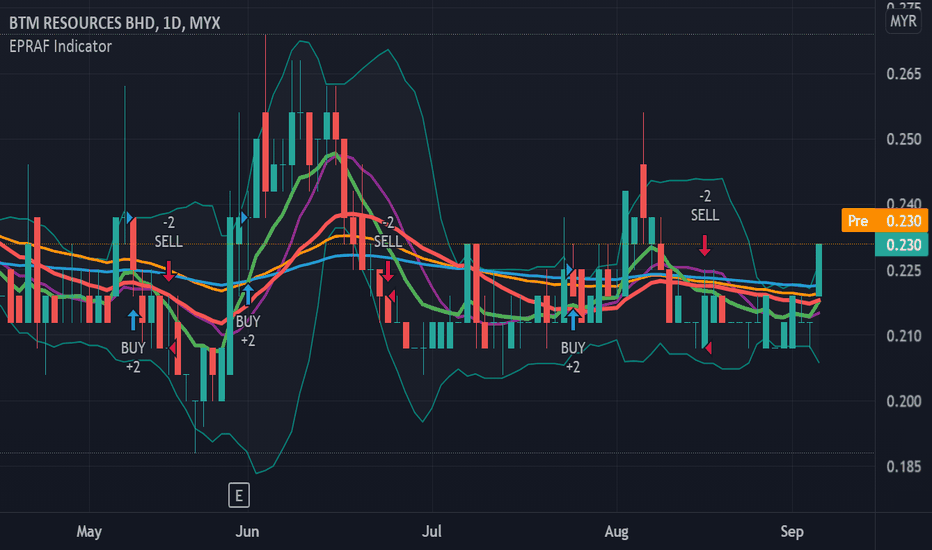Click the 0.200 price scale value
932x550 pixels.
(903, 401)
